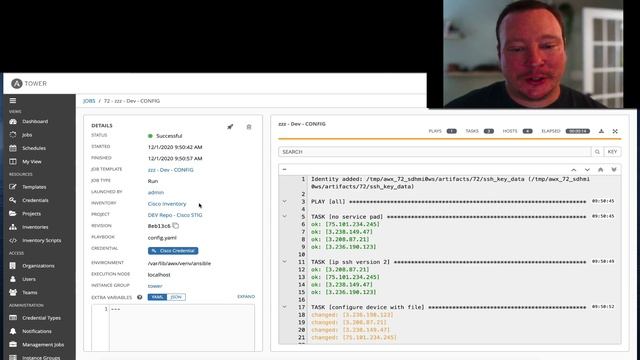Open the tower instance group link
Screen dimensions: 640x360
click(155, 286)
